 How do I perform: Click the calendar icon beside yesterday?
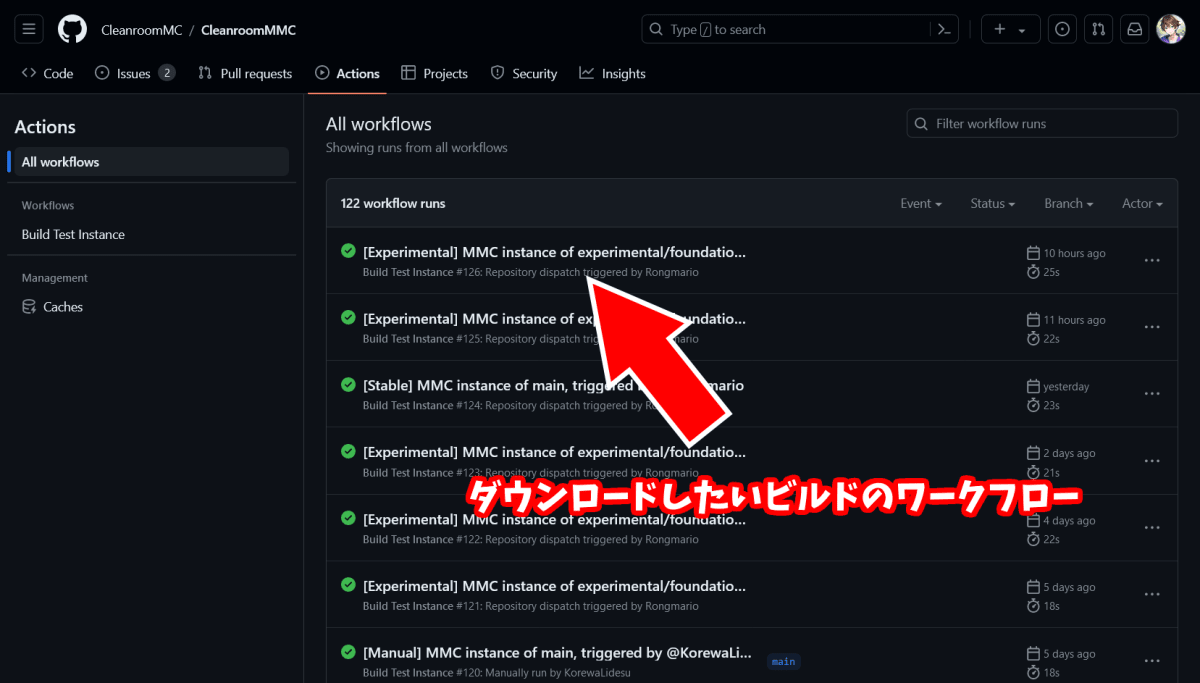click(x=1034, y=386)
